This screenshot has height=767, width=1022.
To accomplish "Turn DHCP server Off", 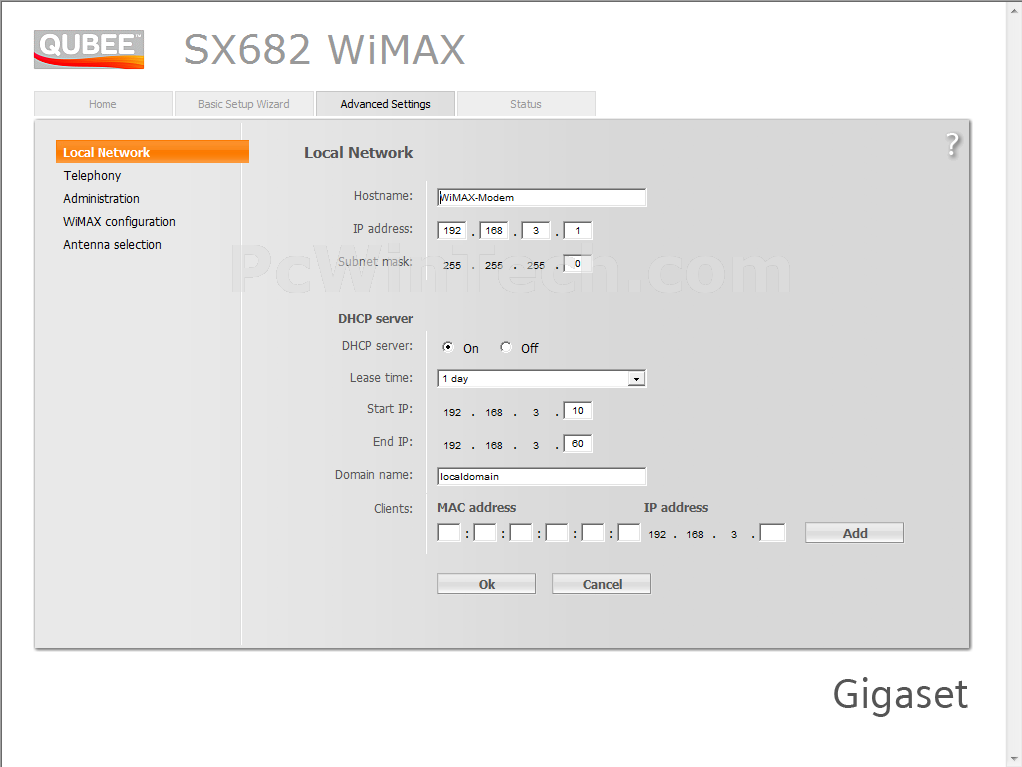I will pyautogui.click(x=506, y=347).
